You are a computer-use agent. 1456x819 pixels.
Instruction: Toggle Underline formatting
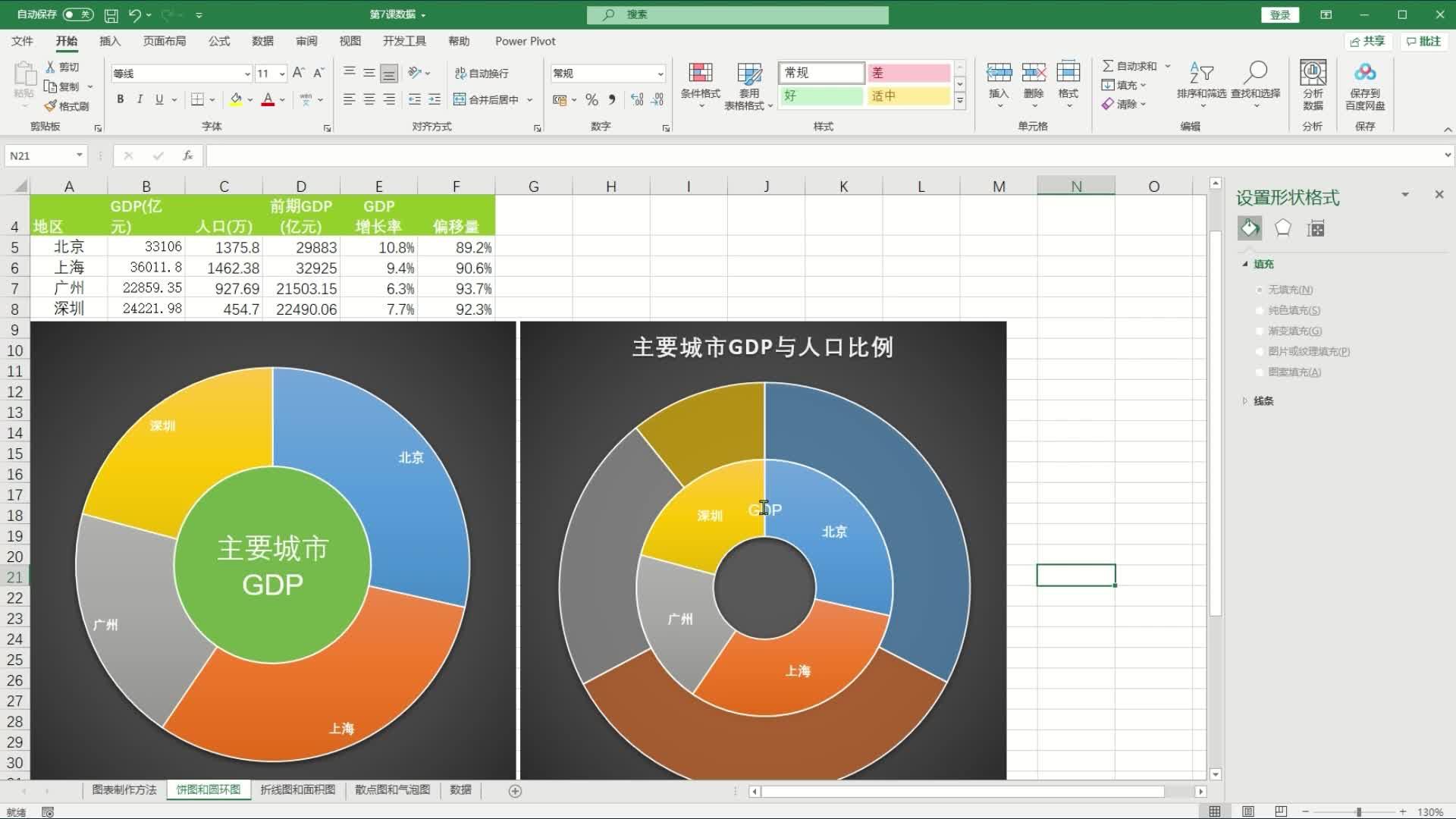click(x=159, y=99)
